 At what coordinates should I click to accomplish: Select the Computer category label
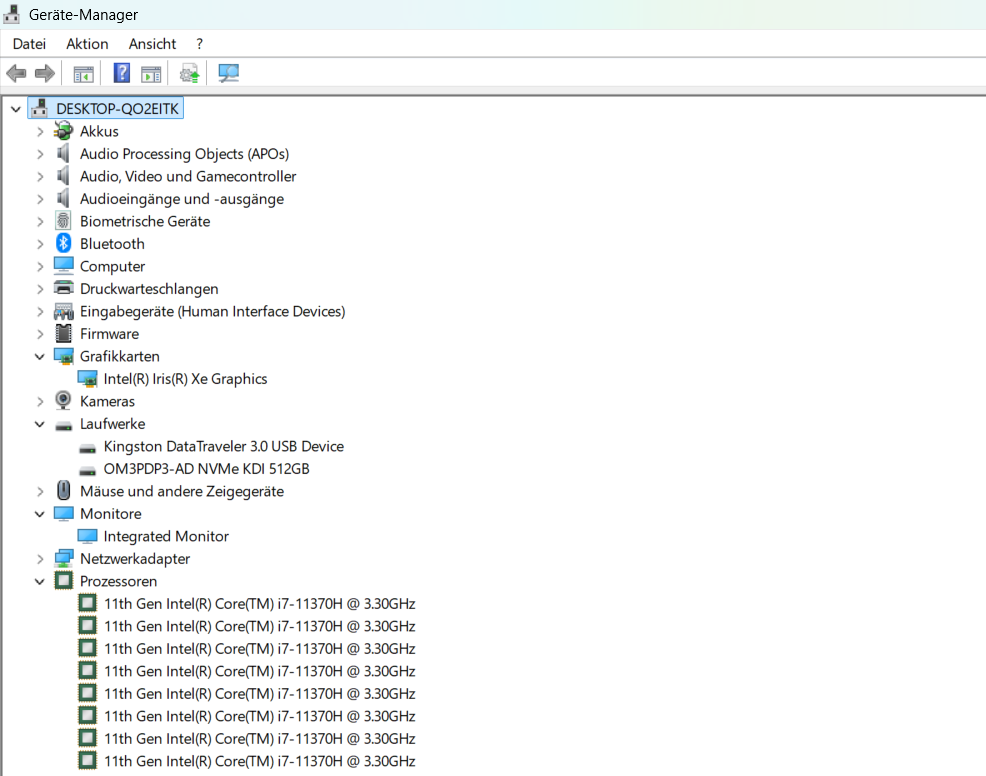[x=112, y=266]
